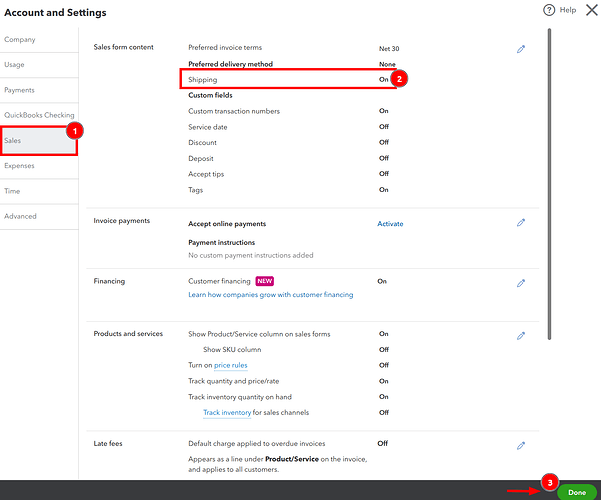Click pencil icon for Invoice payments section
Image resolution: width=601 pixels, height=500 pixels.
click(521, 223)
